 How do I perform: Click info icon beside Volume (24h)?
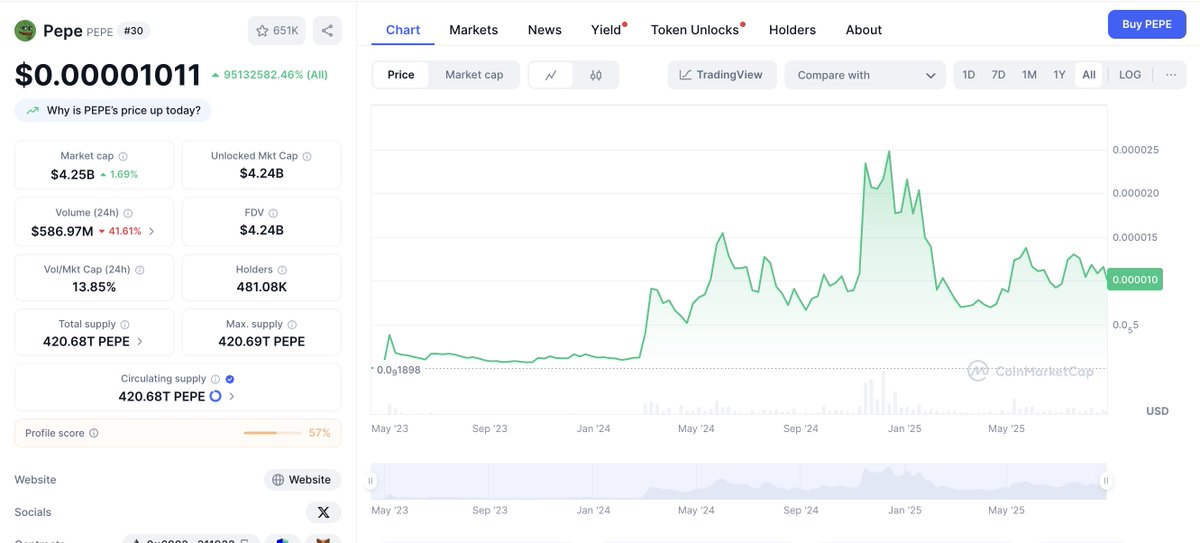[128, 213]
